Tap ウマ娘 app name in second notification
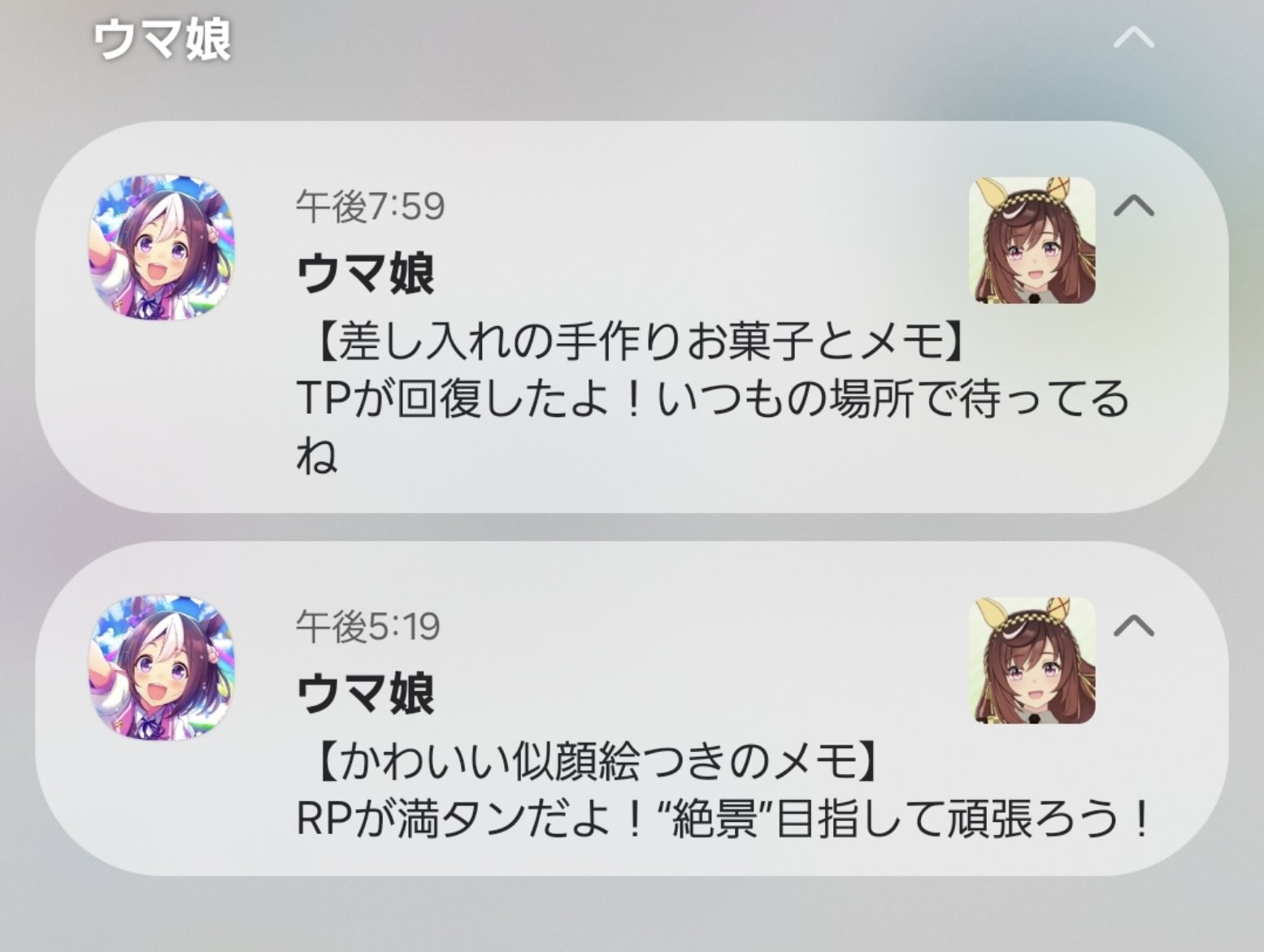 tap(366, 693)
